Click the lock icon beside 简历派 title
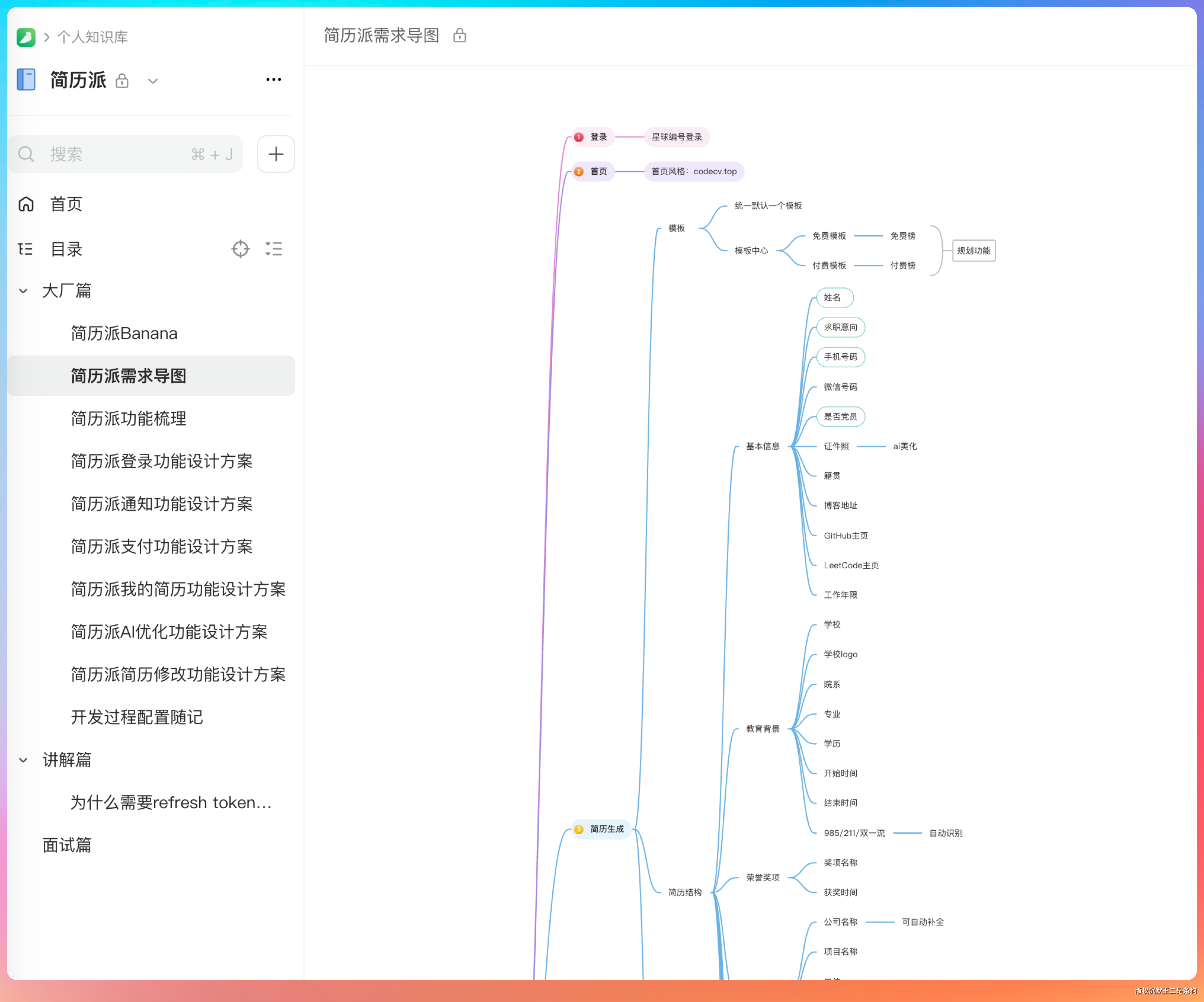The image size is (1204, 1002). pyautogui.click(x=122, y=81)
